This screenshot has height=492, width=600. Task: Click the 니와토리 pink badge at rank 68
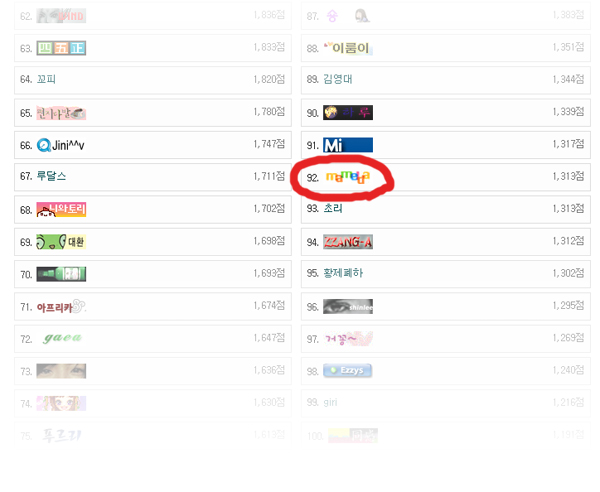(61, 209)
